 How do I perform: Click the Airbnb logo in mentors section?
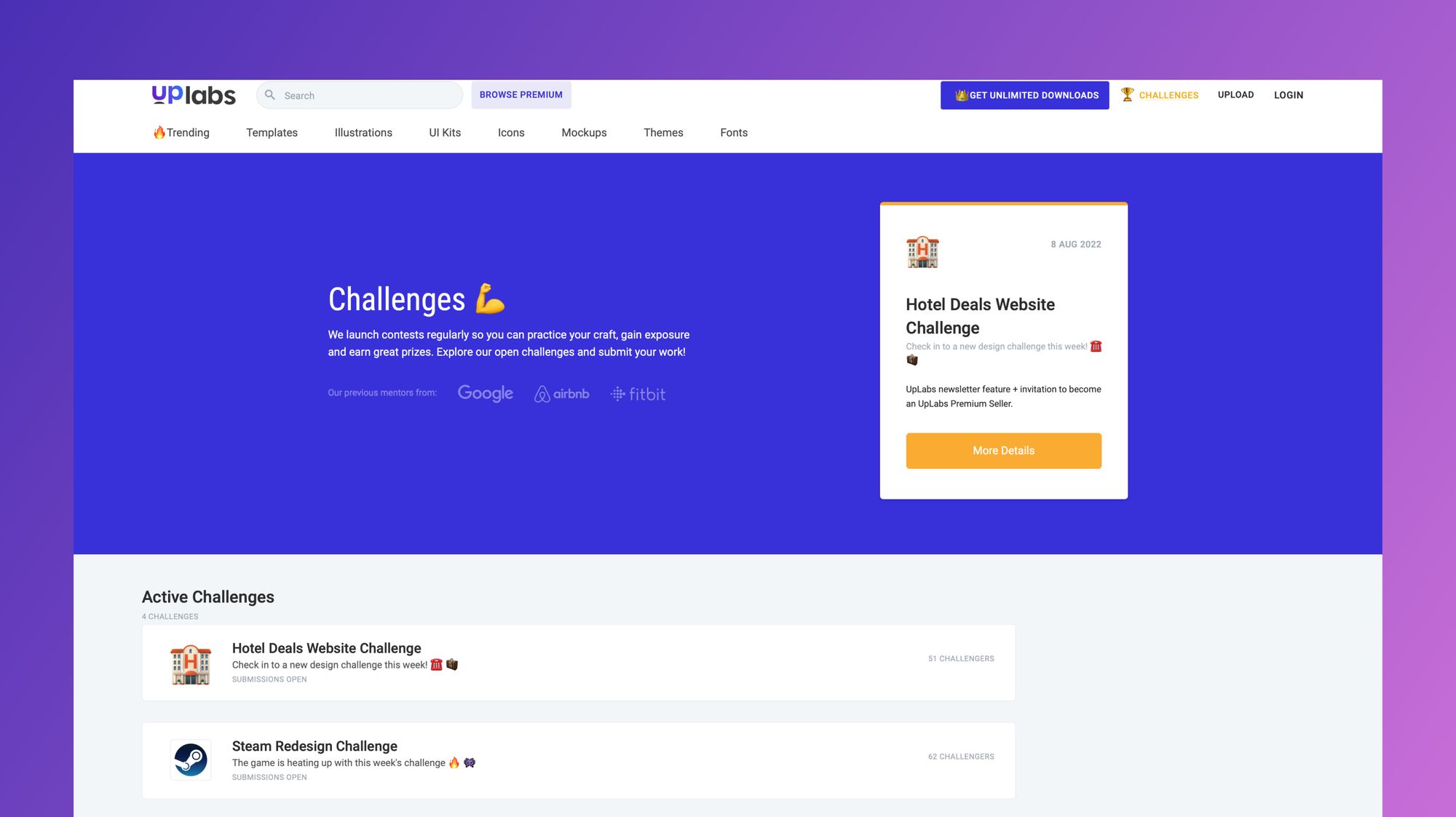click(562, 392)
